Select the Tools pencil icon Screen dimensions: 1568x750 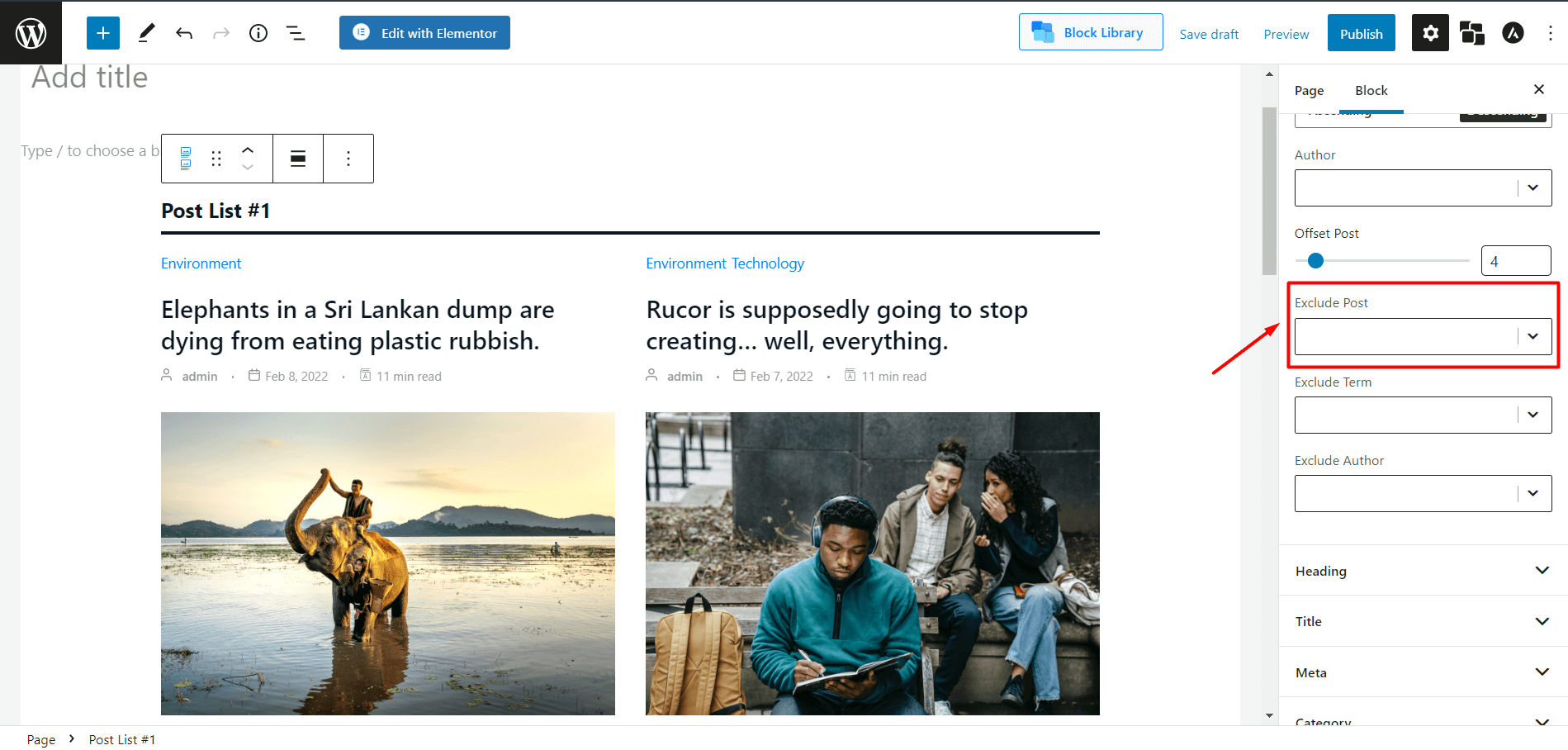[x=146, y=33]
